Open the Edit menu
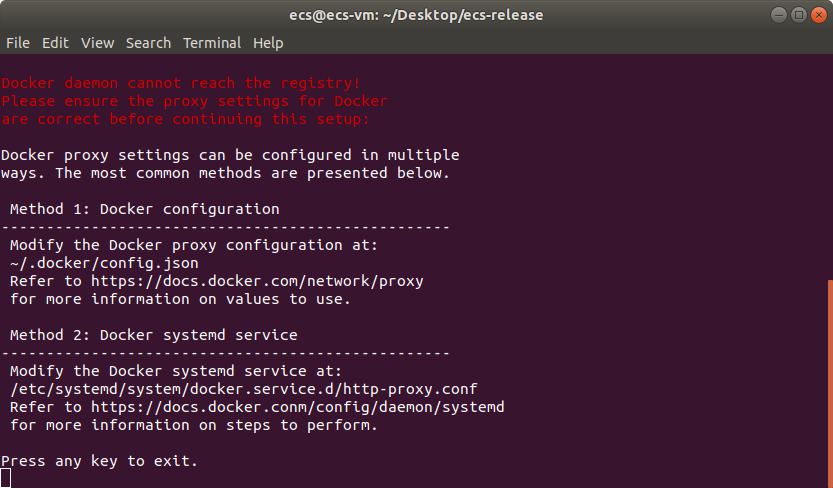833x488 pixels. [x=55, y=43]
